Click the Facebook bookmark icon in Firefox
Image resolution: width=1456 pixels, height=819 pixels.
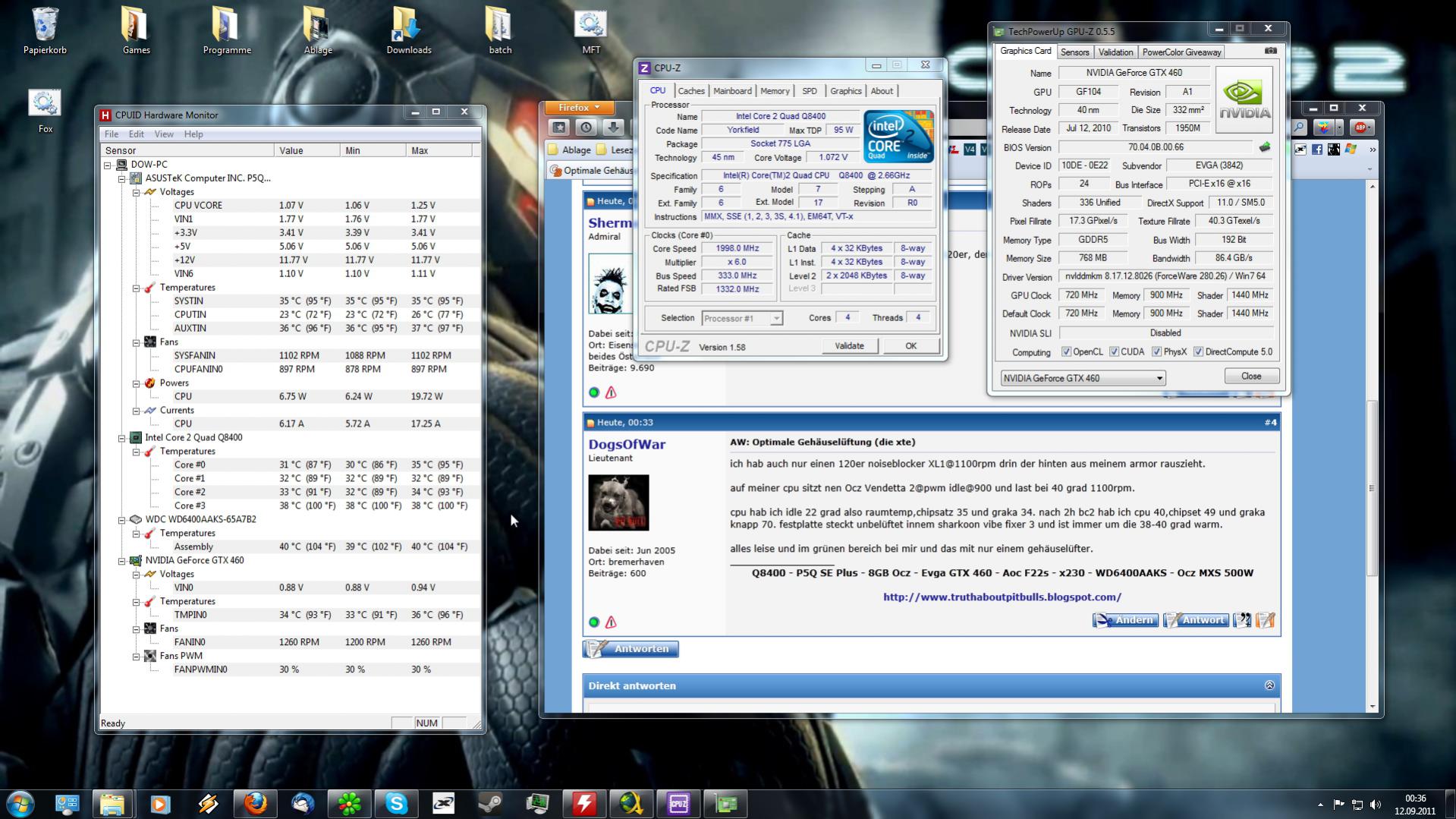pos(1316,150)
